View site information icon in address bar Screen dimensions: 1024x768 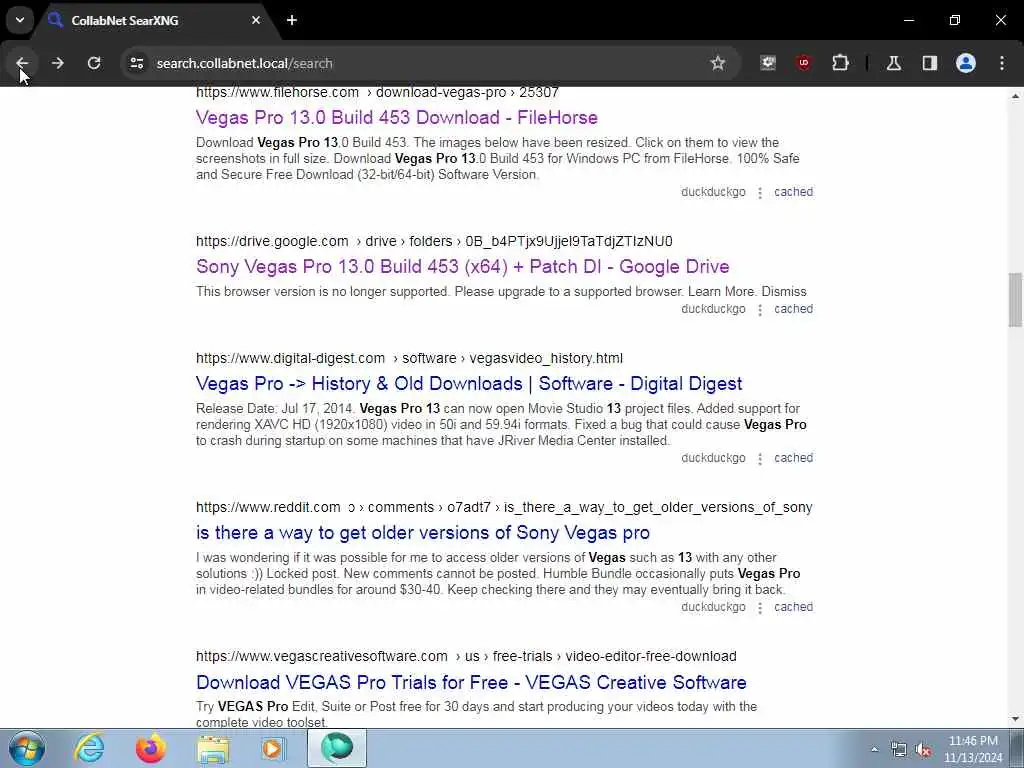pos(136,63)
